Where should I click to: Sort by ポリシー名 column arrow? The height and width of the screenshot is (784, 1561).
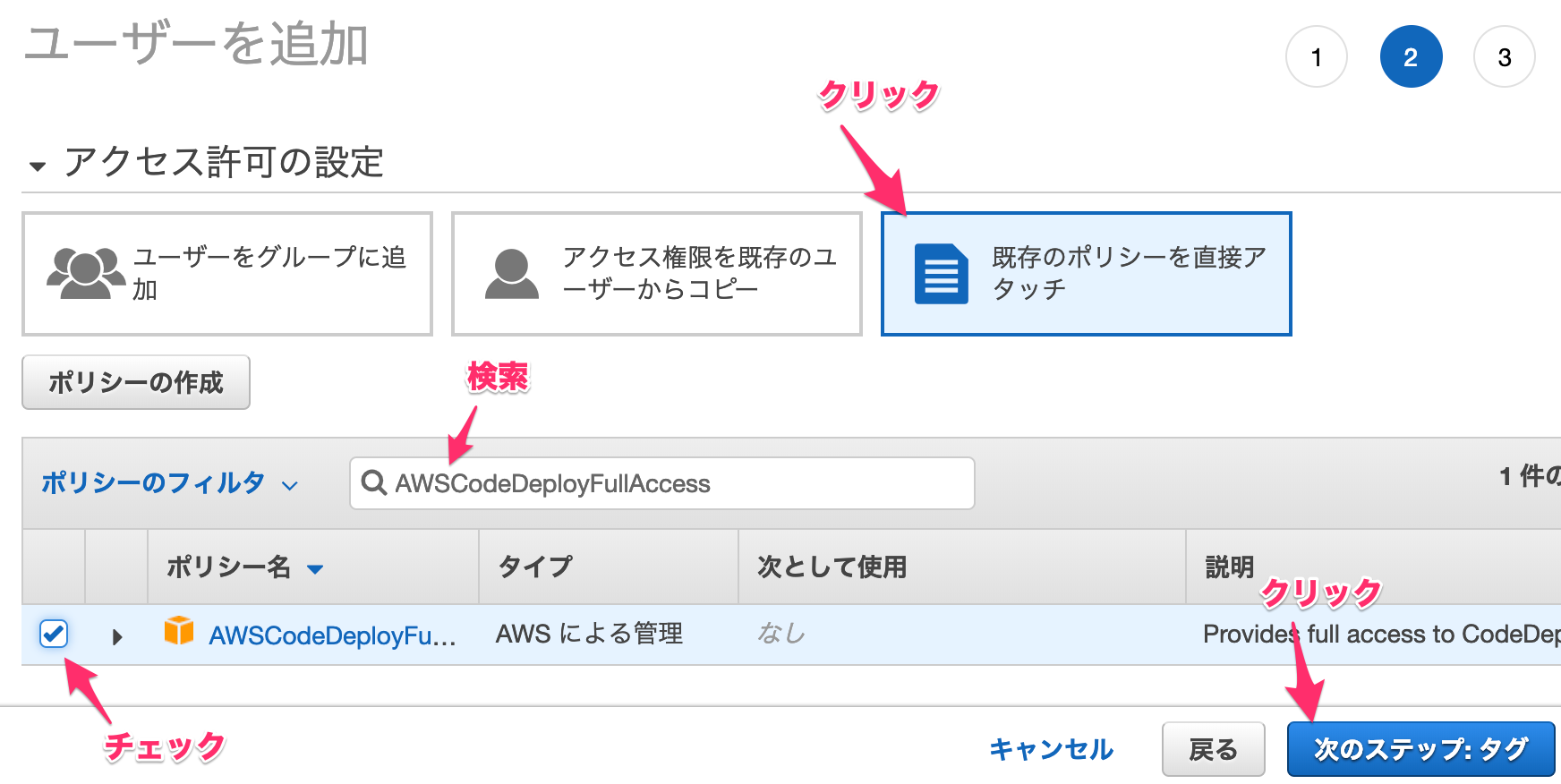pos(315,568)
